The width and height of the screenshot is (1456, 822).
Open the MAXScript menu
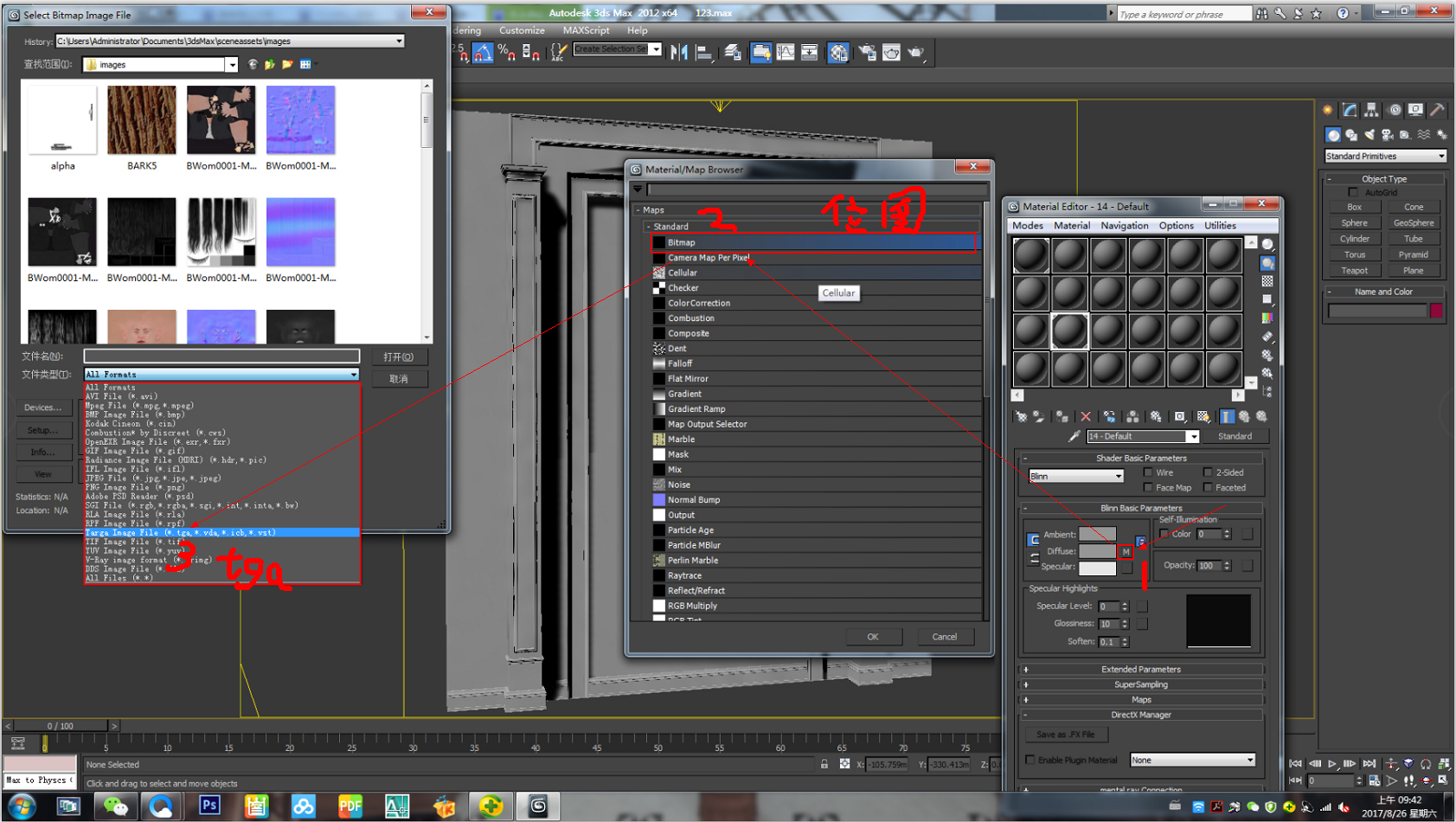pos(586,30)
